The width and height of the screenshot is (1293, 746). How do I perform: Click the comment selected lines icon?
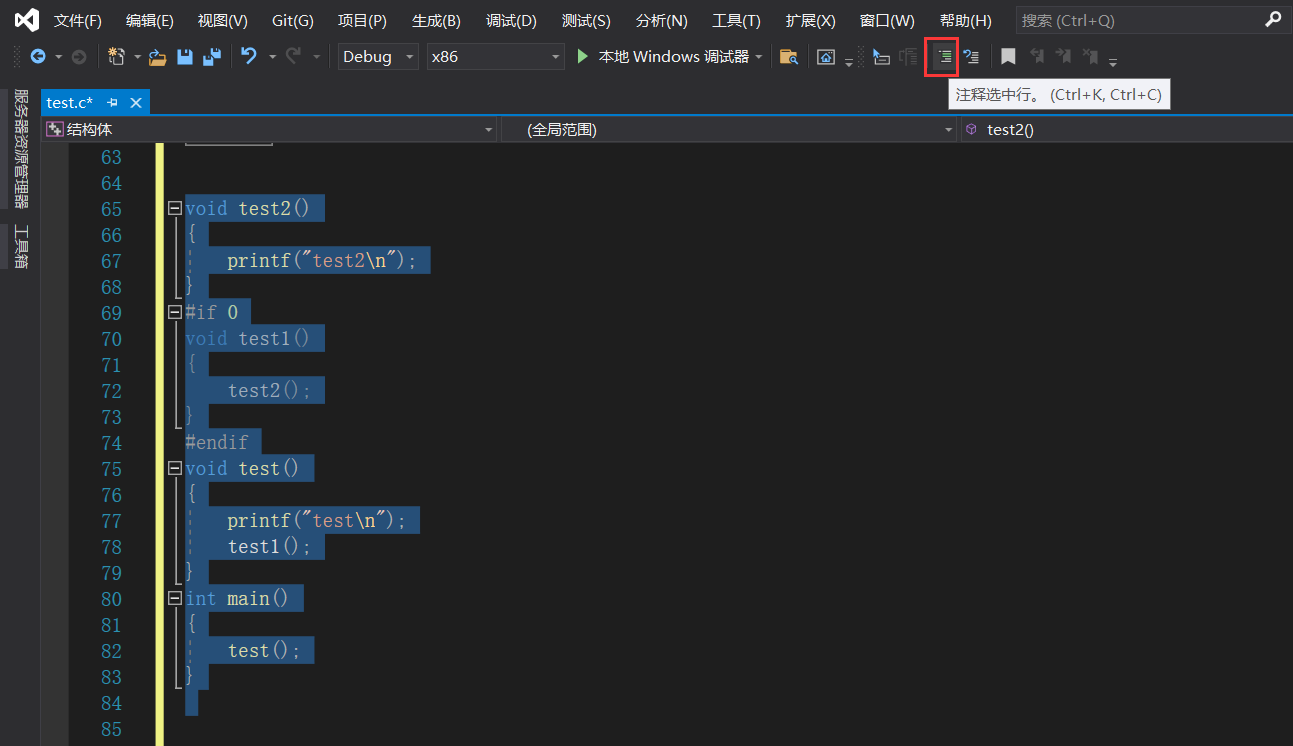click(x=942, y=57)
